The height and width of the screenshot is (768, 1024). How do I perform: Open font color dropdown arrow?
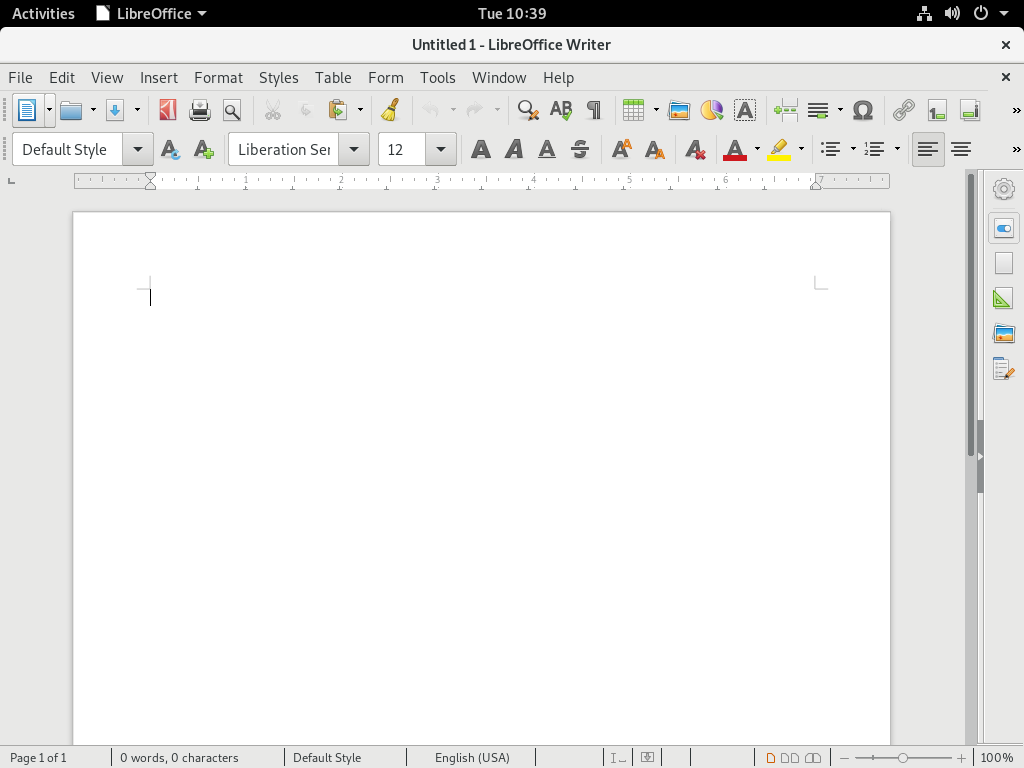pos(758,150)
